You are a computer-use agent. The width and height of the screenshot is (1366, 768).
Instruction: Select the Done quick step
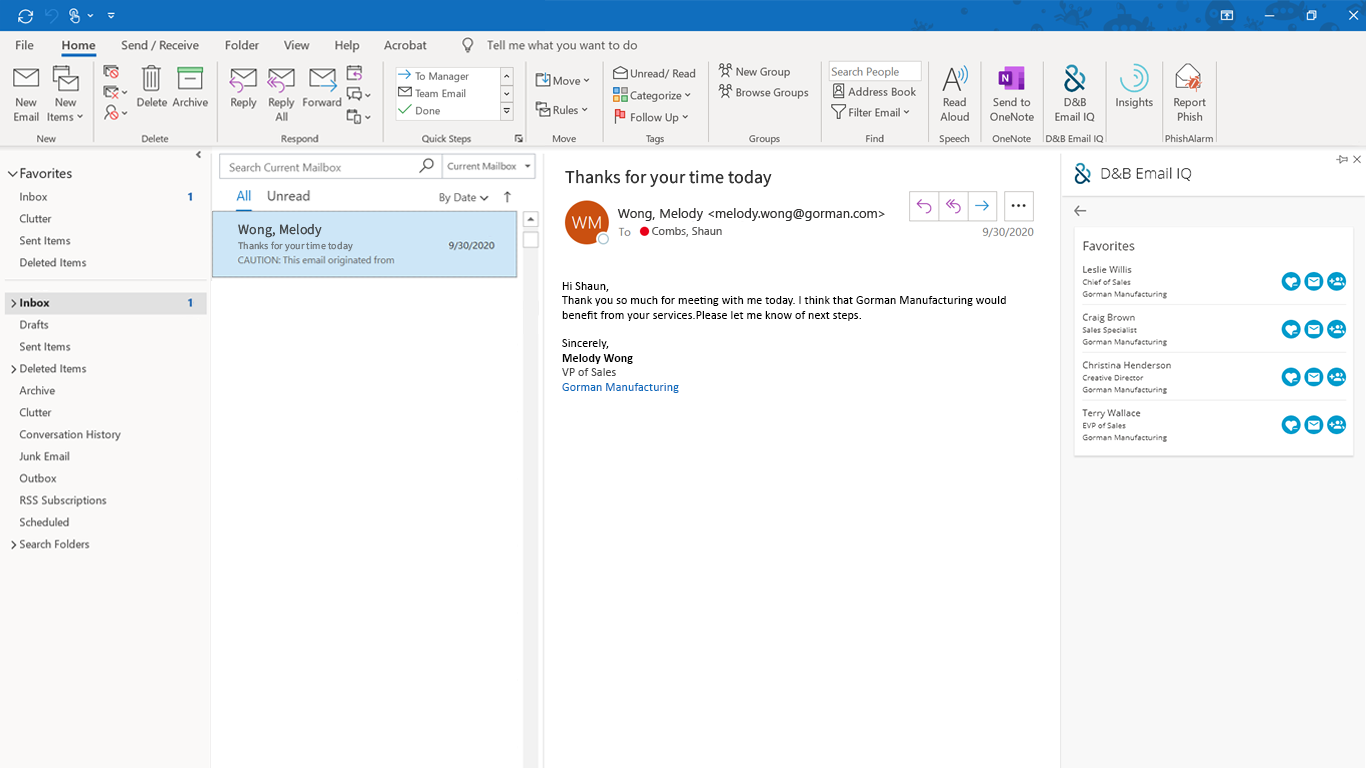click(x=446, y=111)
